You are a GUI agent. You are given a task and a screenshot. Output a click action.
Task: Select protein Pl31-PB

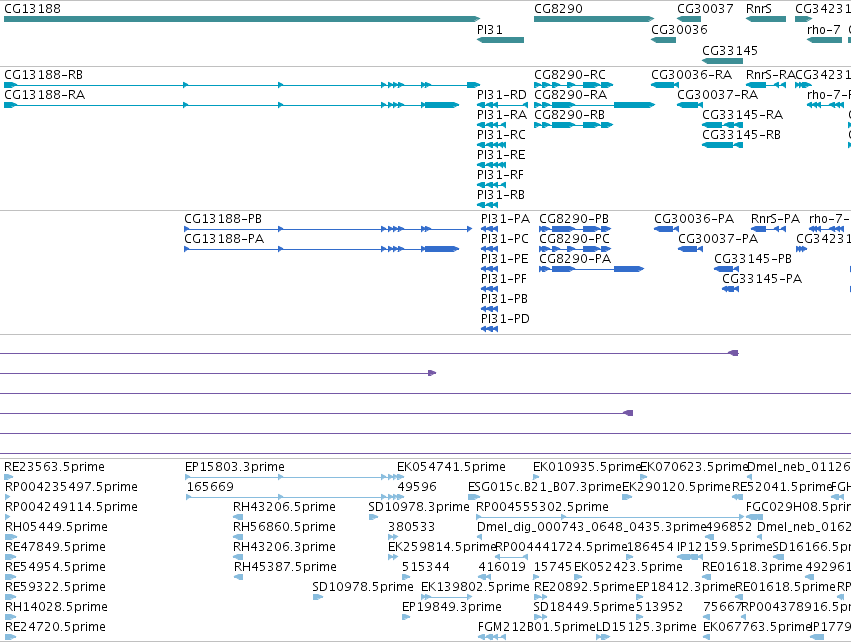(490, 309)
